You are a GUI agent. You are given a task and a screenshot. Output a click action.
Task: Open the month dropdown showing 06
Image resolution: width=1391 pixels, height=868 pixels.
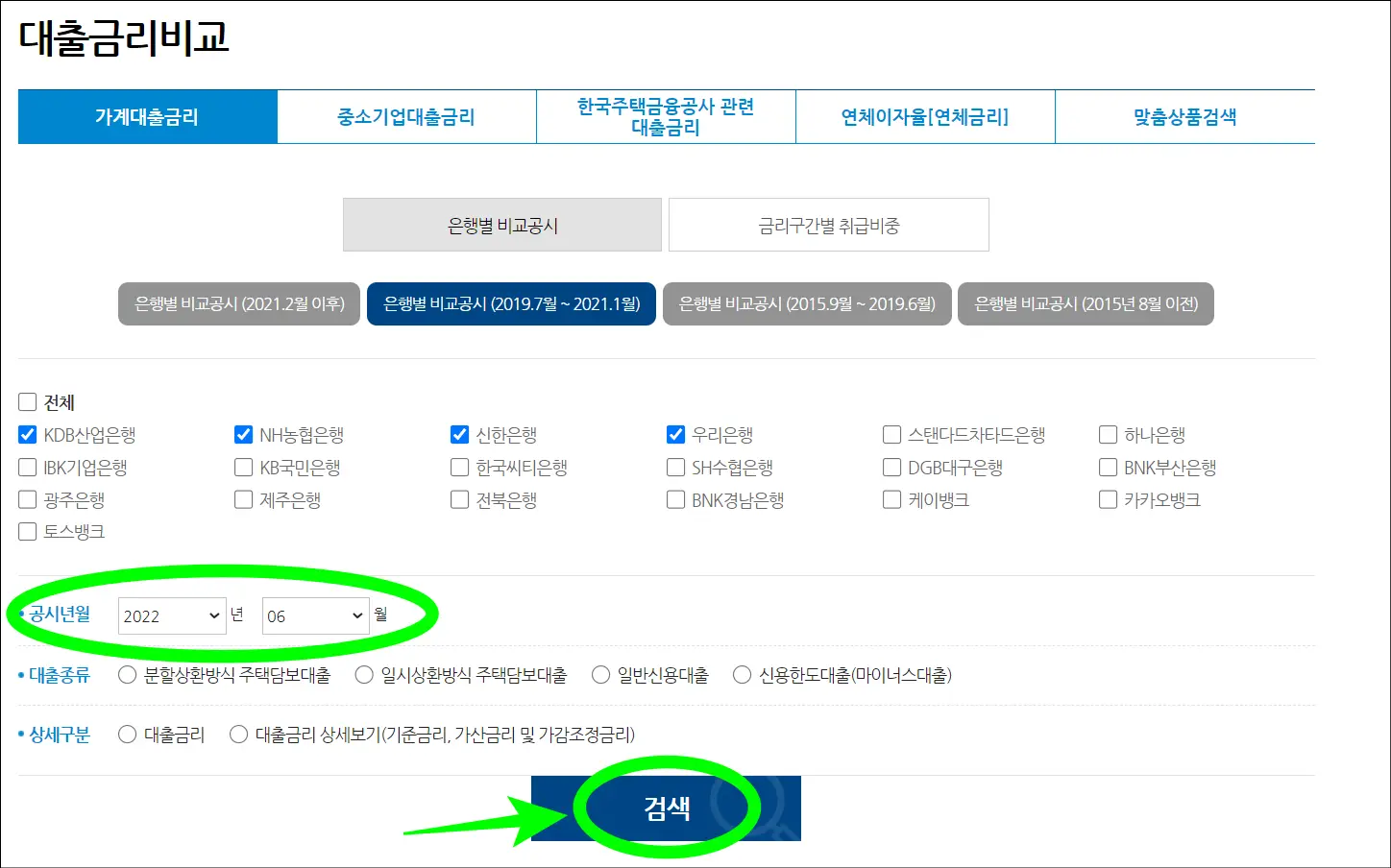coord(316,615)
